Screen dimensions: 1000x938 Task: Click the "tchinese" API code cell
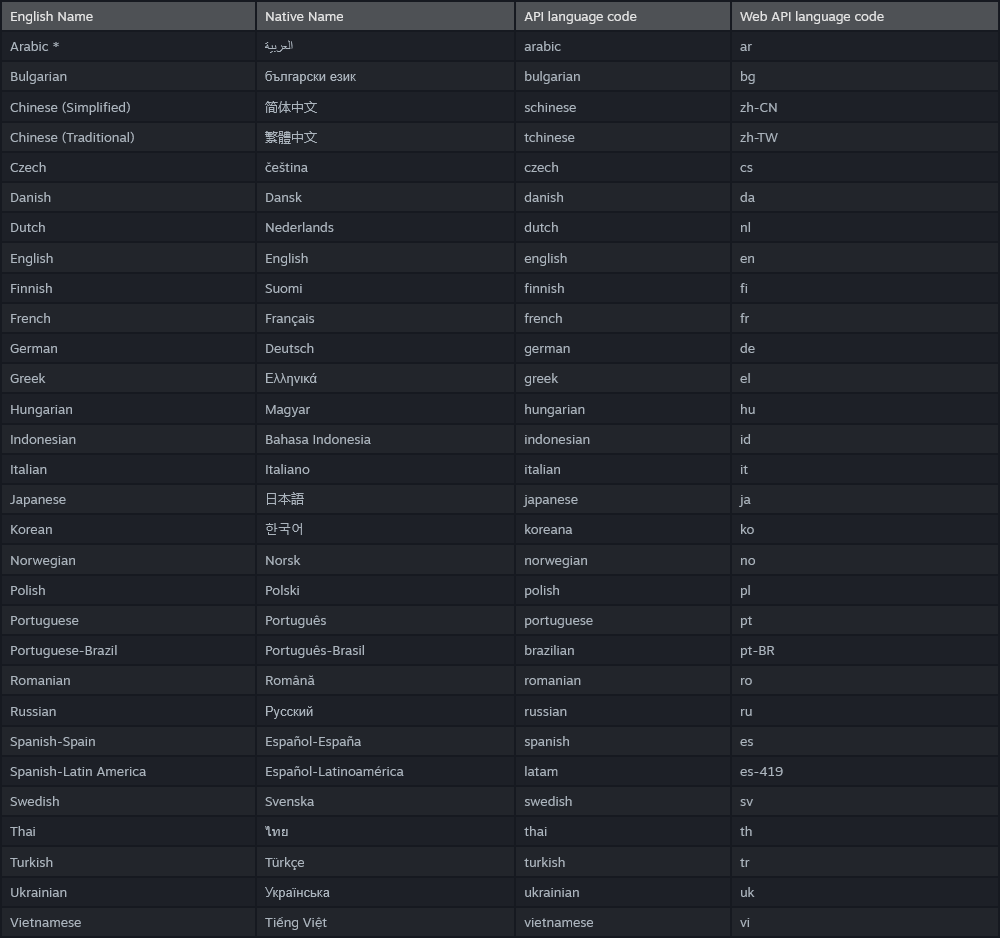(622, 137)
